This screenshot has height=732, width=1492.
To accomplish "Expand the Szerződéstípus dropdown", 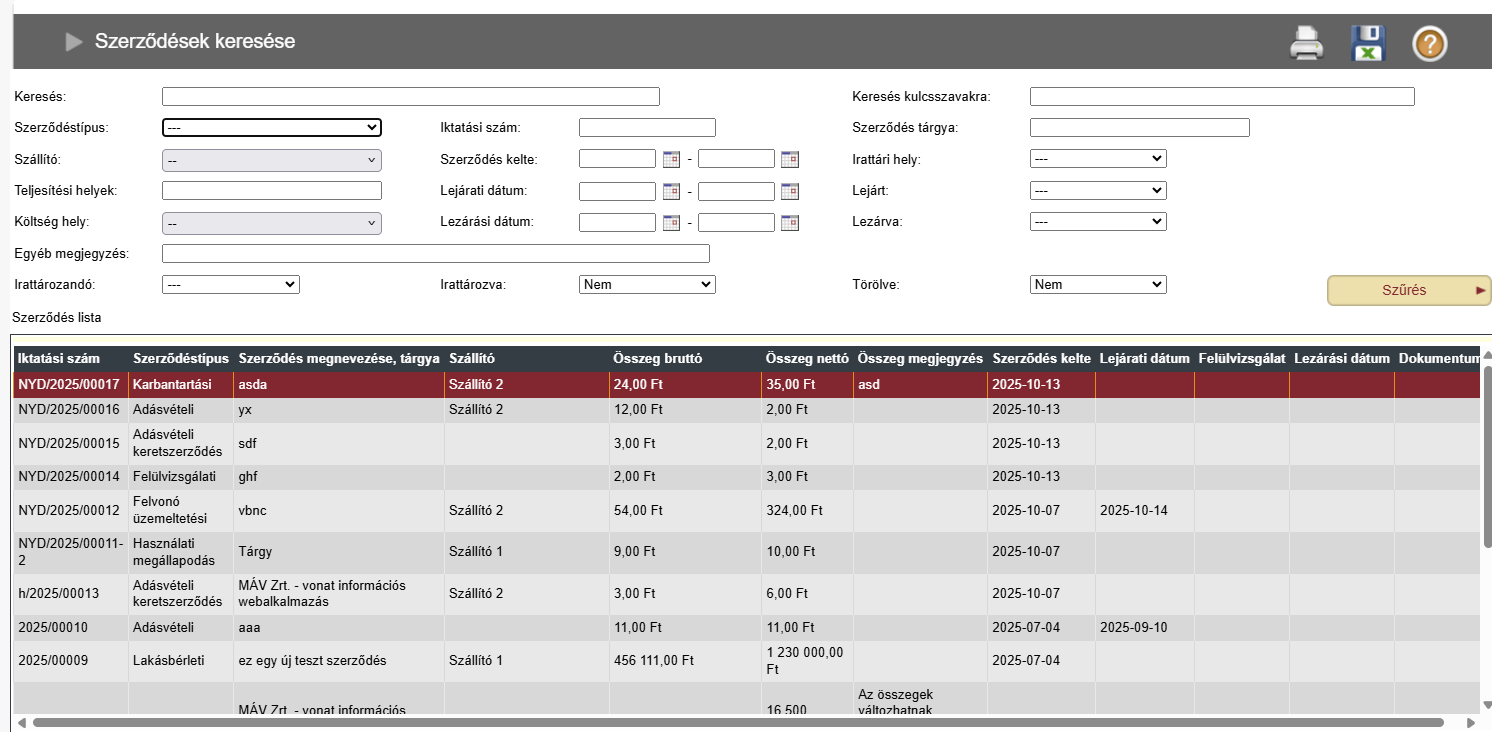I will click(272, 127).
